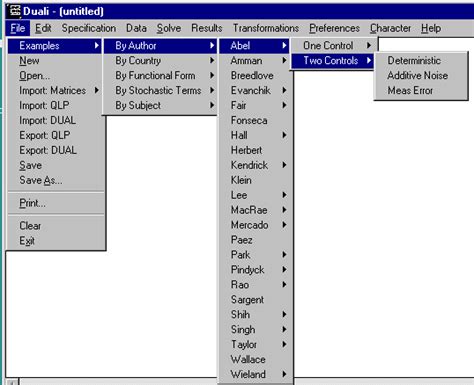Expand the Examples submenu

coord(55,46)
